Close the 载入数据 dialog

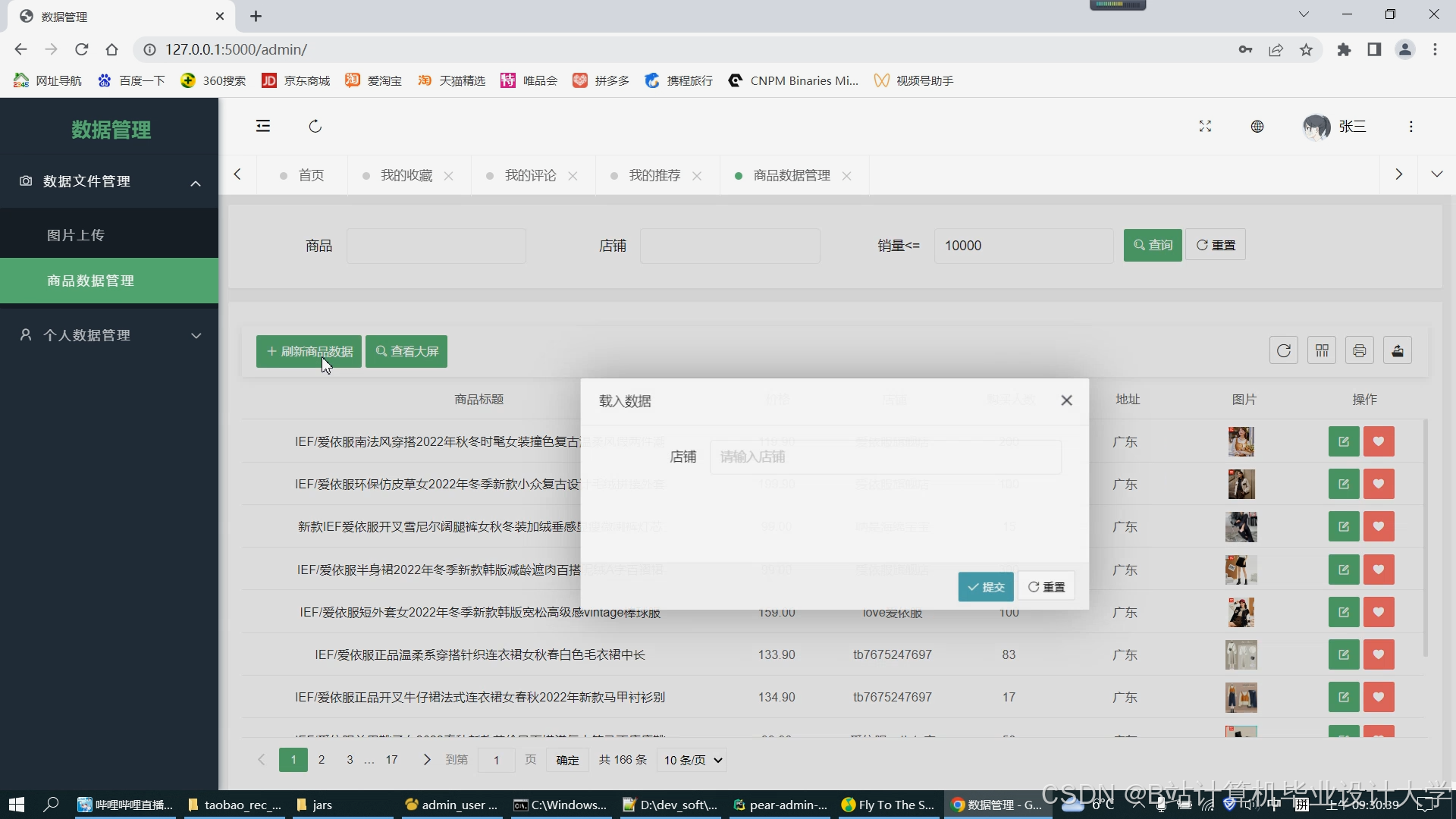coord(1066,400)
